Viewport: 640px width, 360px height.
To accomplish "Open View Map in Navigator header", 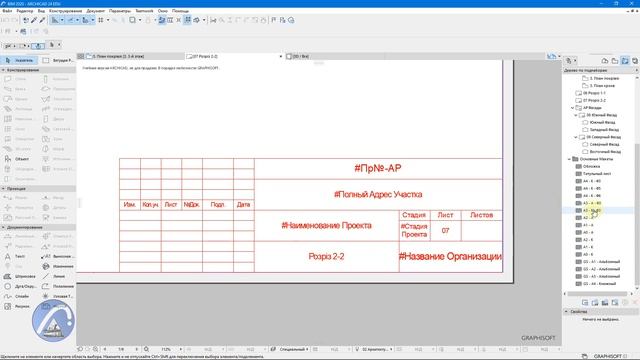I will (615, 61).
